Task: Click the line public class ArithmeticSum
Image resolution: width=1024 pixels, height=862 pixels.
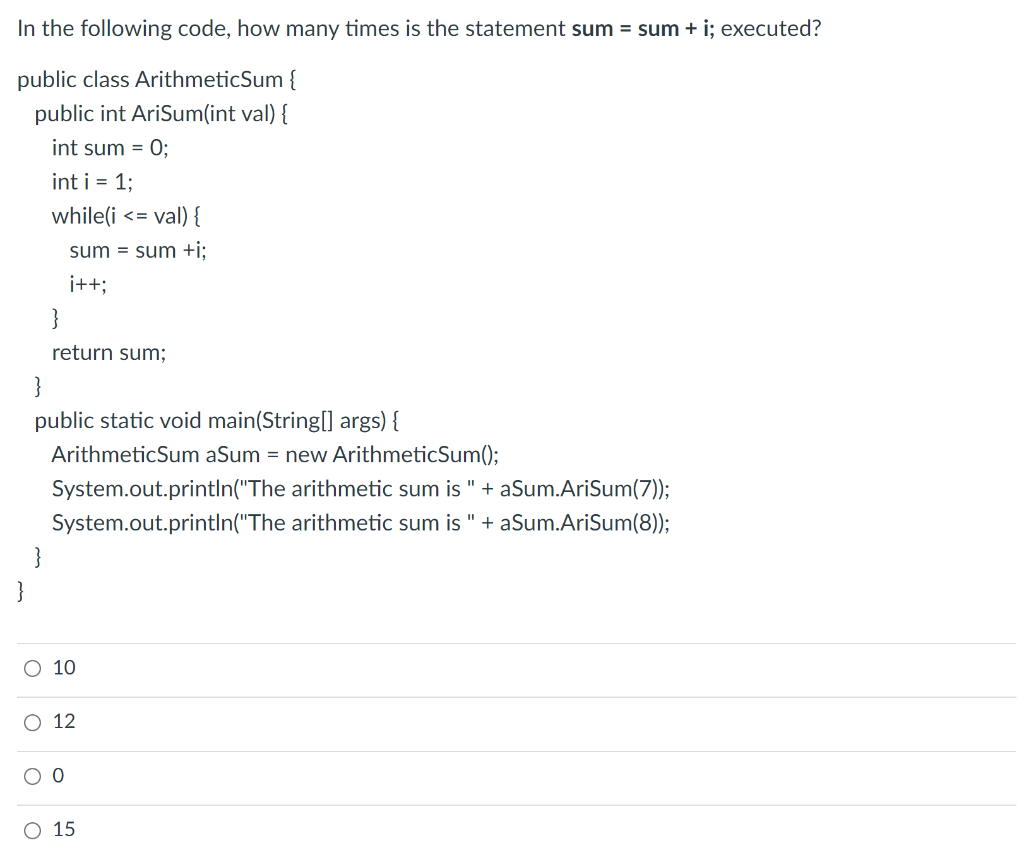Action: 154,79
